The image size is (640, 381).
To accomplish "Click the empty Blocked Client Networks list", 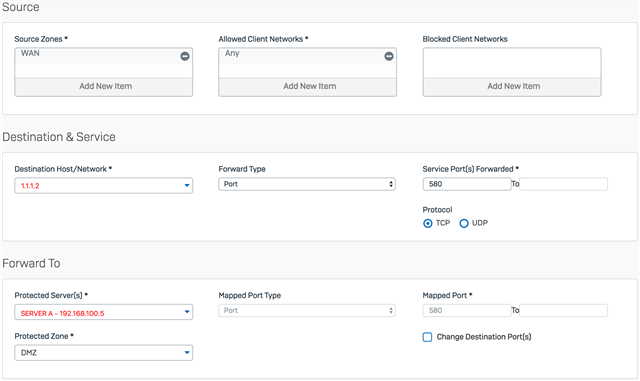I will tap(512, 63).
